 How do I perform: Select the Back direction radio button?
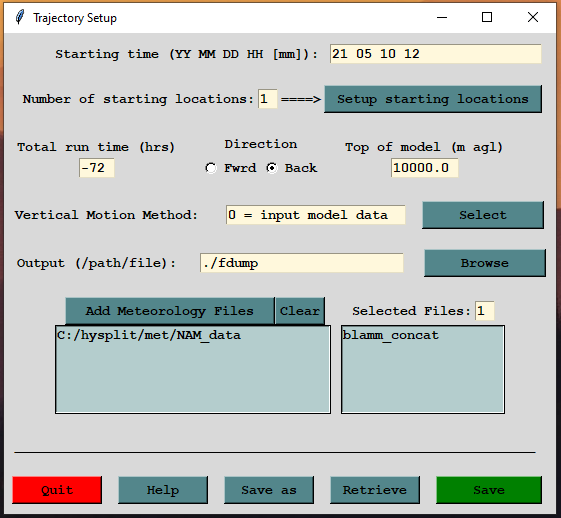coord(272,168)
